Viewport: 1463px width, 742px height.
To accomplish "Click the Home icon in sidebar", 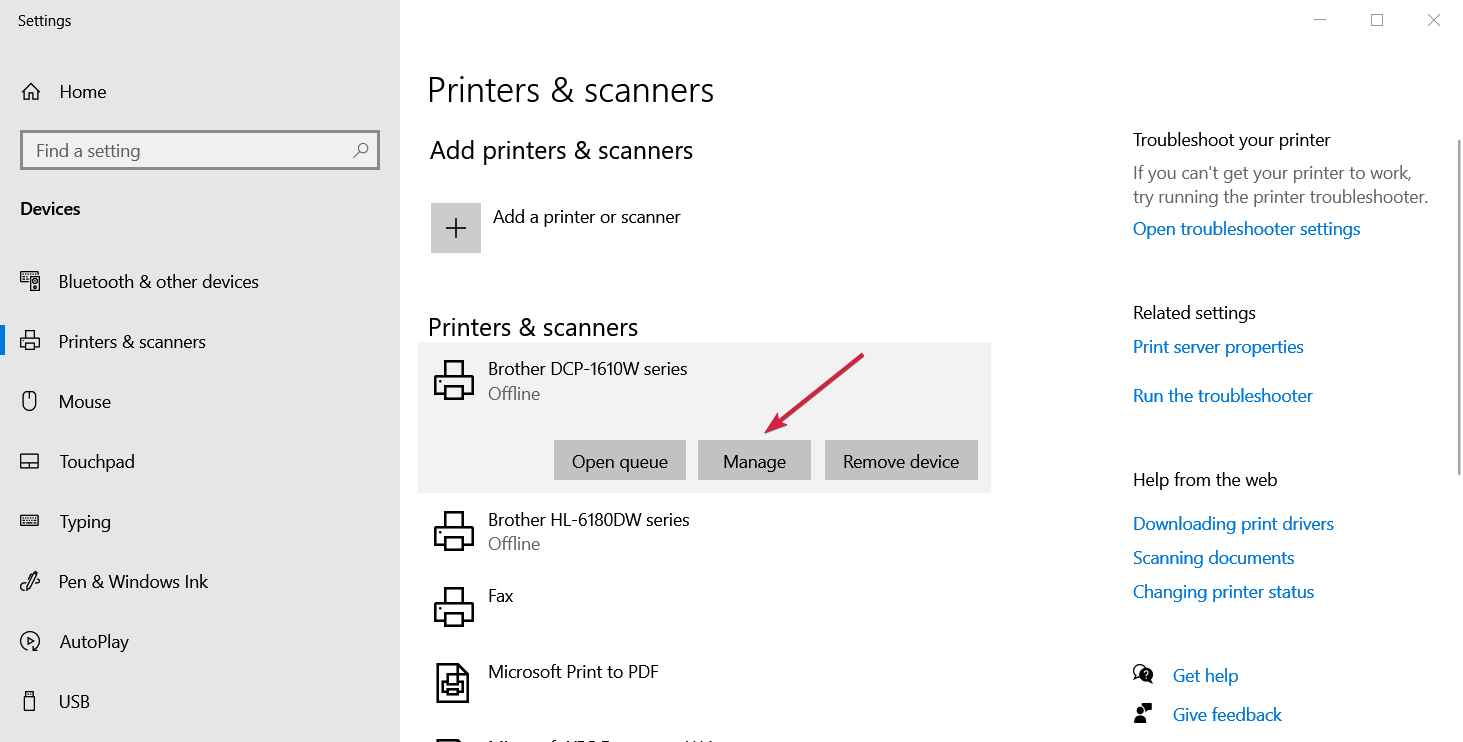I will (x=31, y=92).
